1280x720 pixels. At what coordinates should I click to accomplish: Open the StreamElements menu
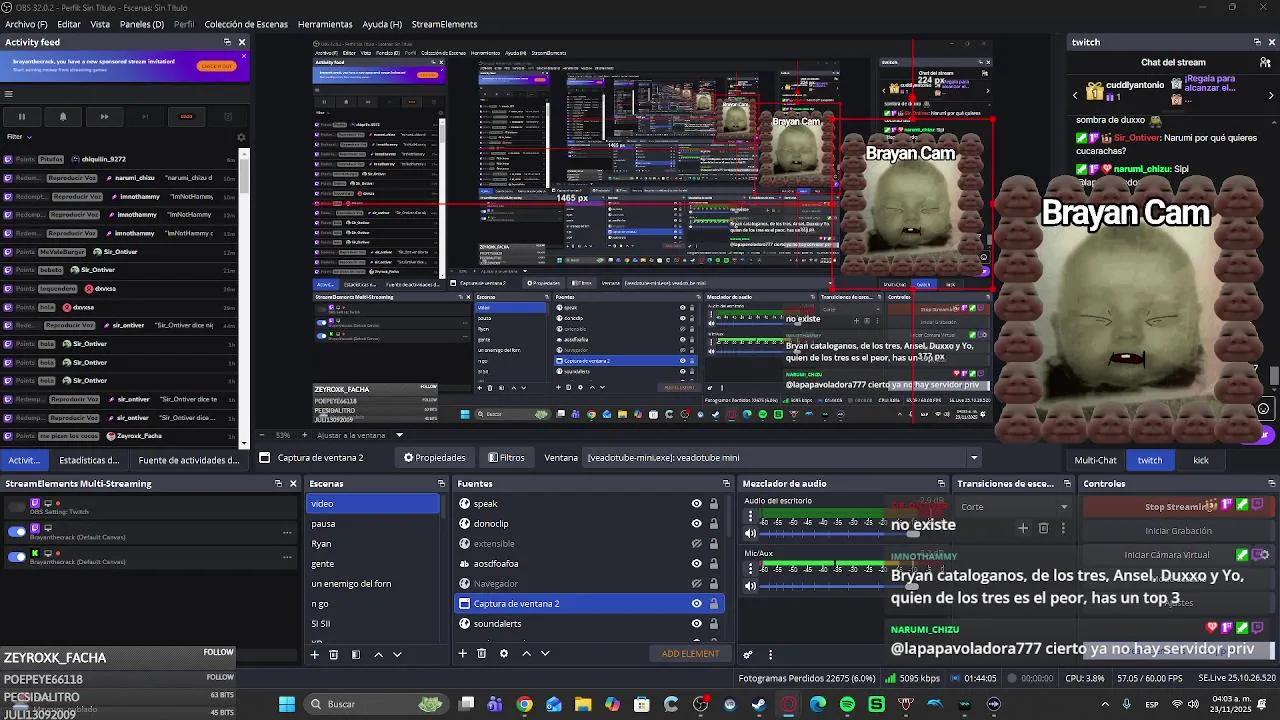point(444,24)
